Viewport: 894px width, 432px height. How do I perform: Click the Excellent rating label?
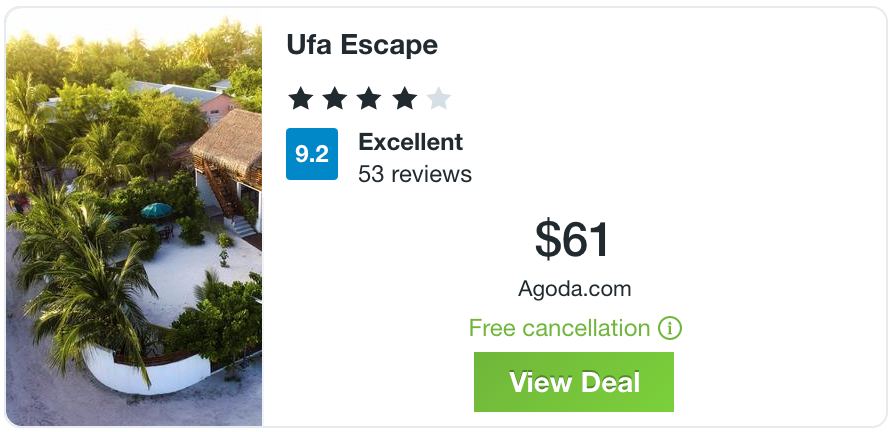(410, 142)
